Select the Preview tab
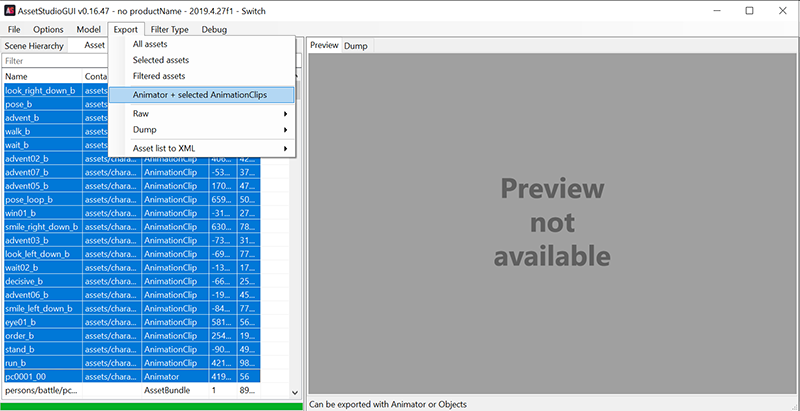 (324, 46)
